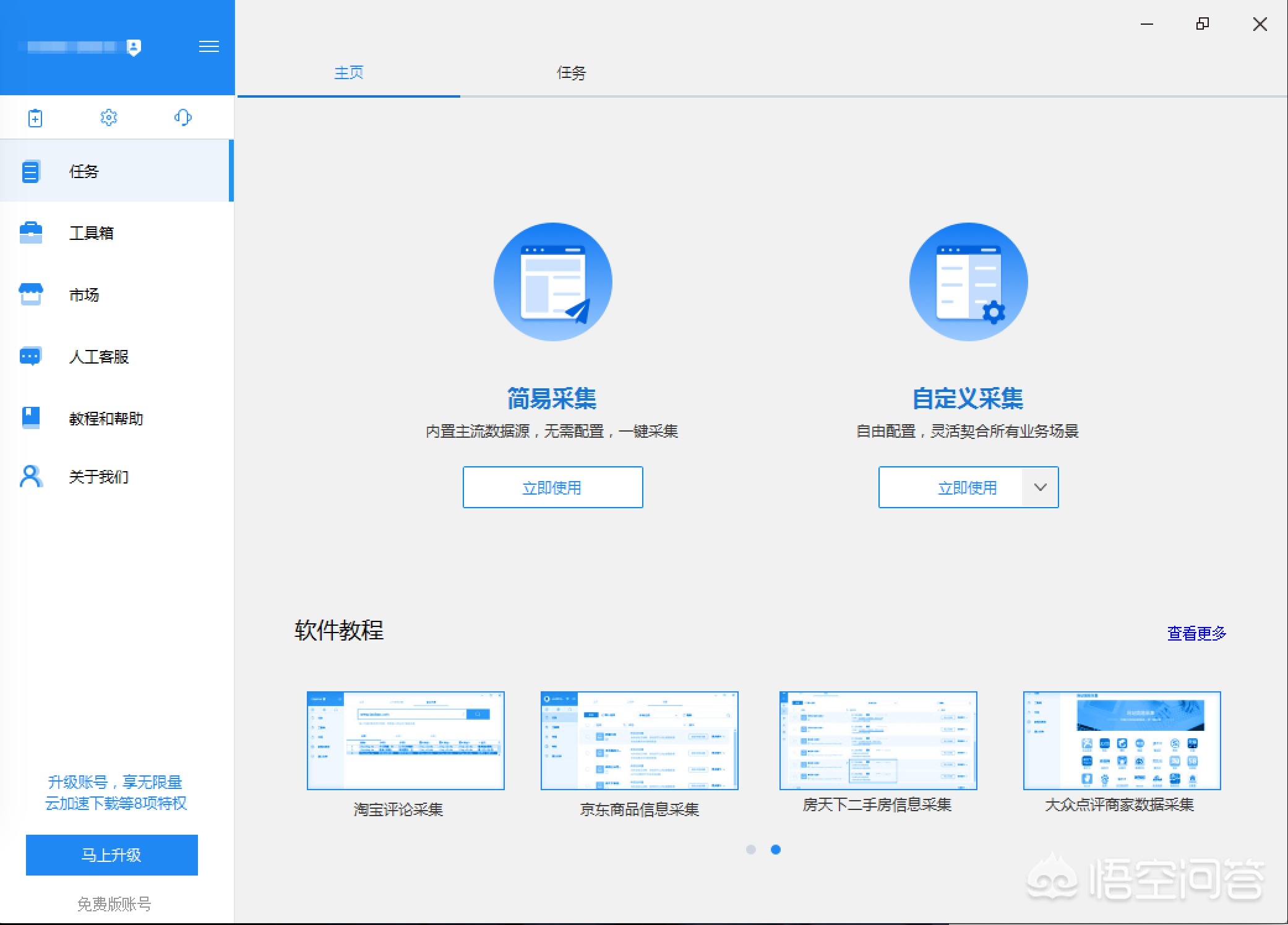Open 市场 in the sidebar
This screenshot has height=925, width=1288.
click(116, 295)
